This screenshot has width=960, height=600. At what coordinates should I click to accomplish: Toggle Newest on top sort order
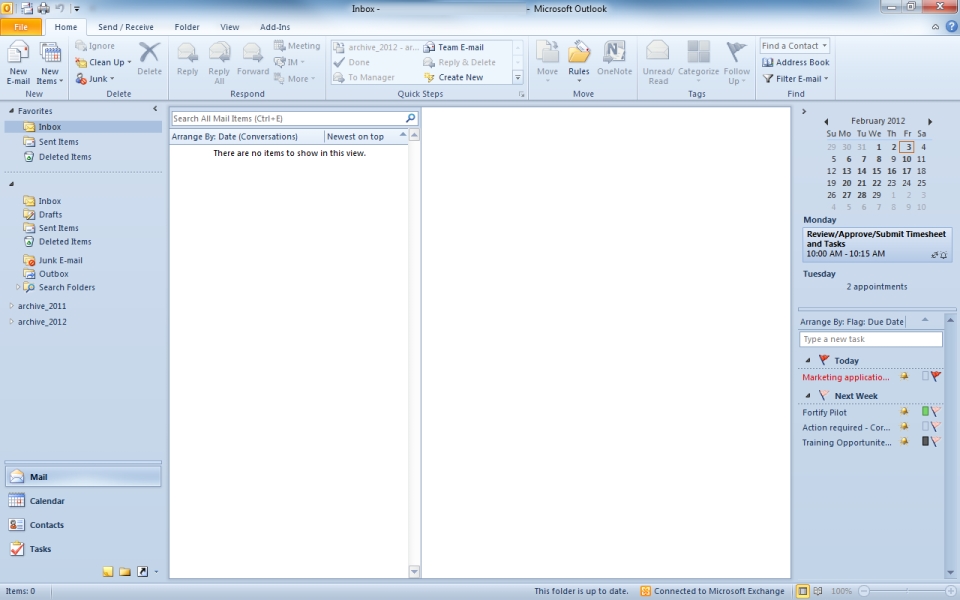(366, 137)
